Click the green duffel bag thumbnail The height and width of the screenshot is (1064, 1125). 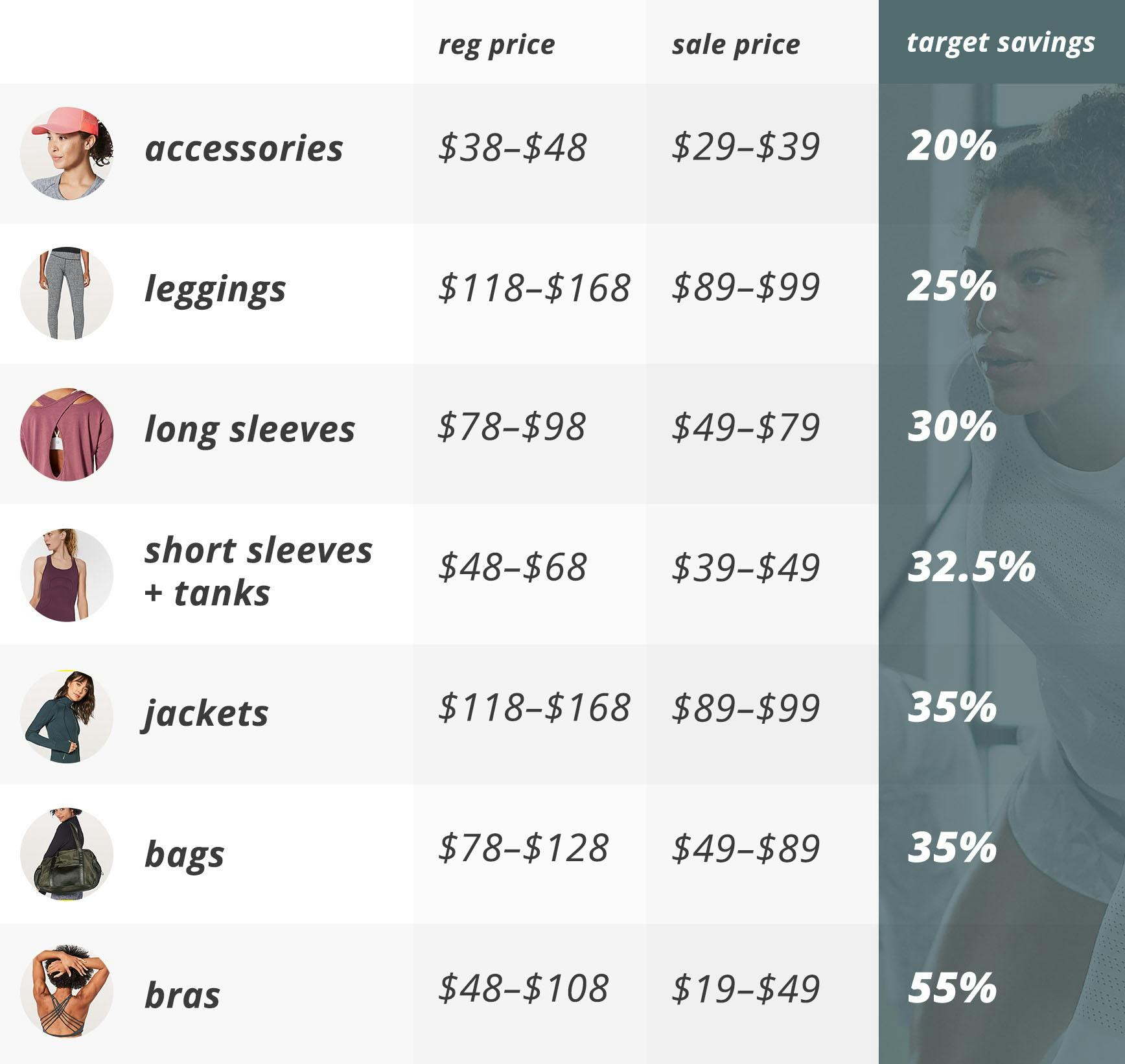click(x=67, y=855)
